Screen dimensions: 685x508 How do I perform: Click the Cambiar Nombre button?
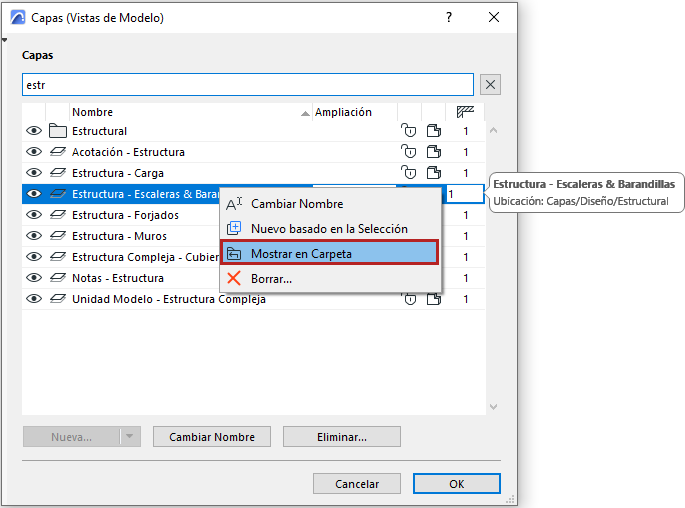click(x=212, y=436)
